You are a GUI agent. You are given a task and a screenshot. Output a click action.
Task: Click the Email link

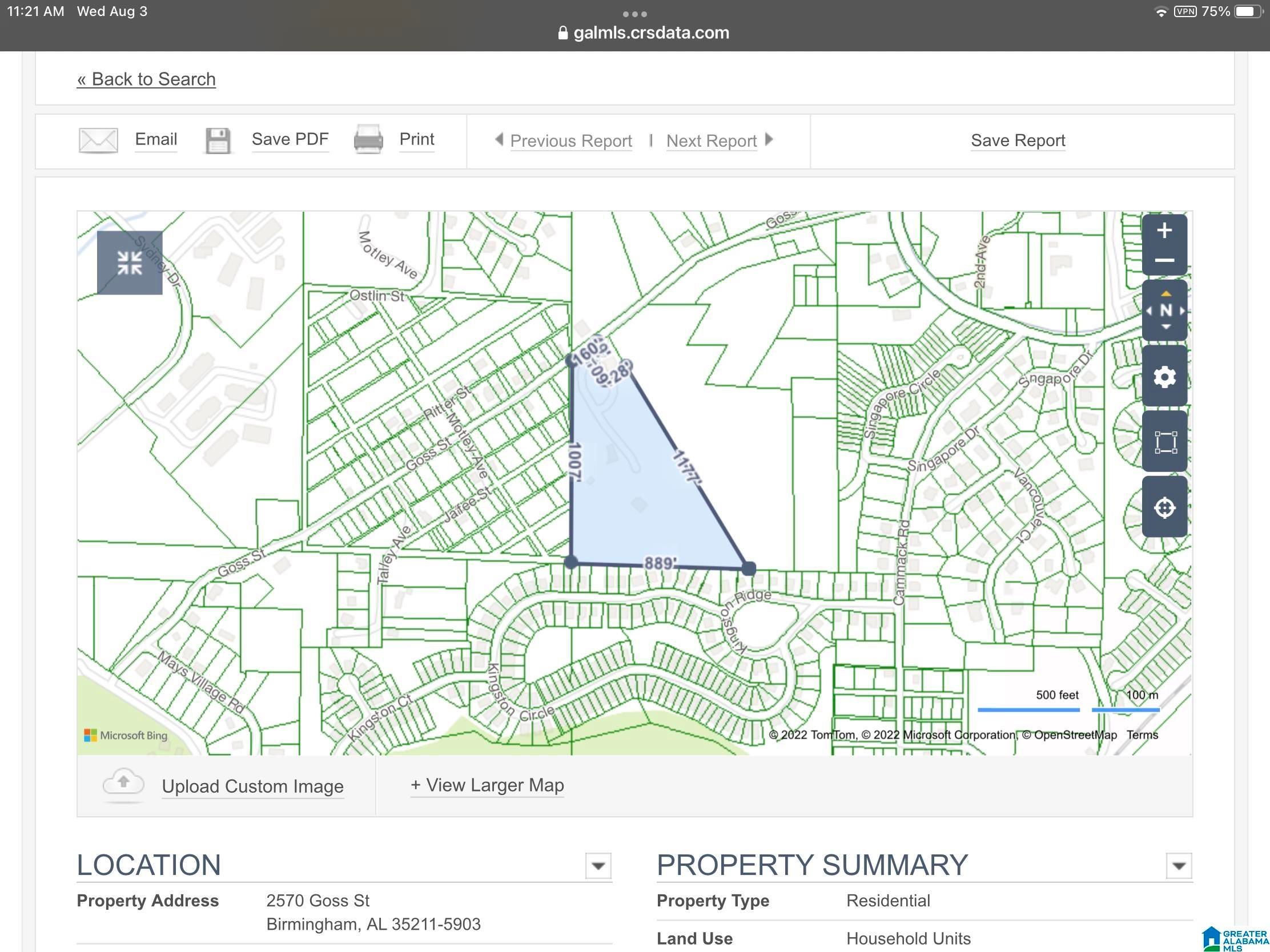[x=156, y=139]
